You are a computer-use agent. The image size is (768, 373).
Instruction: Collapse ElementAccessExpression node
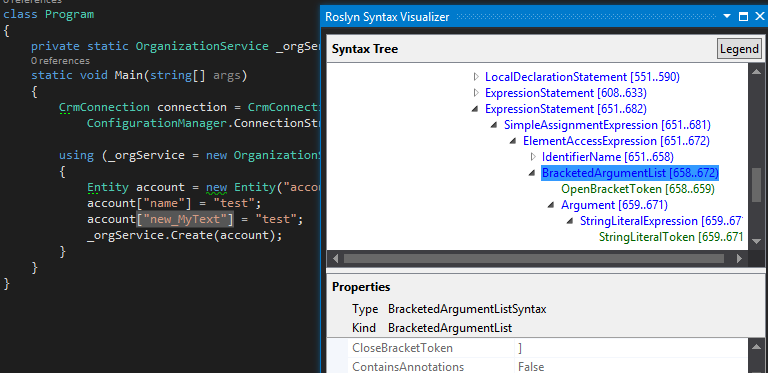(514, 141)
